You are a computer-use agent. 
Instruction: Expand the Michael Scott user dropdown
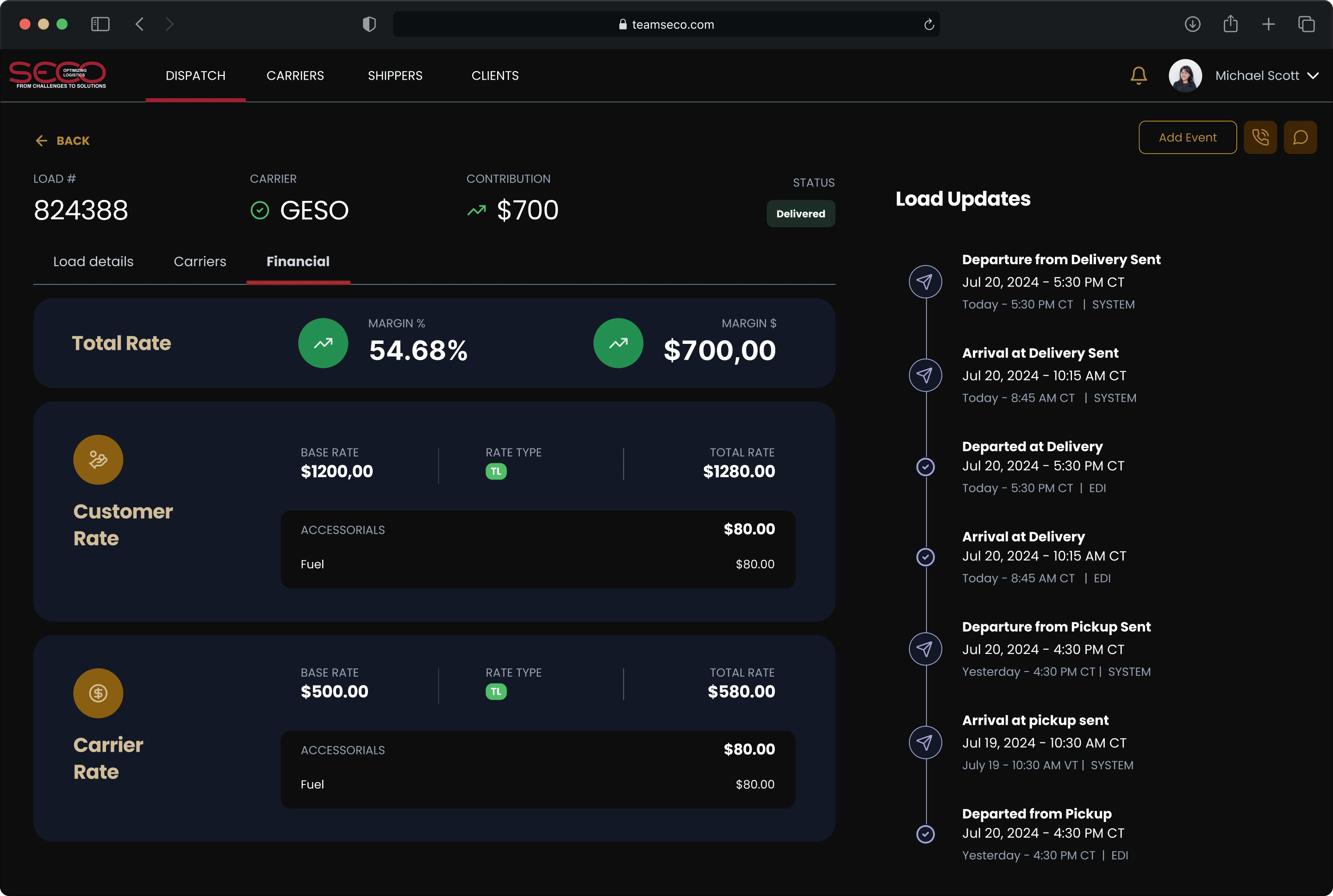click(x=1313, y=75)
